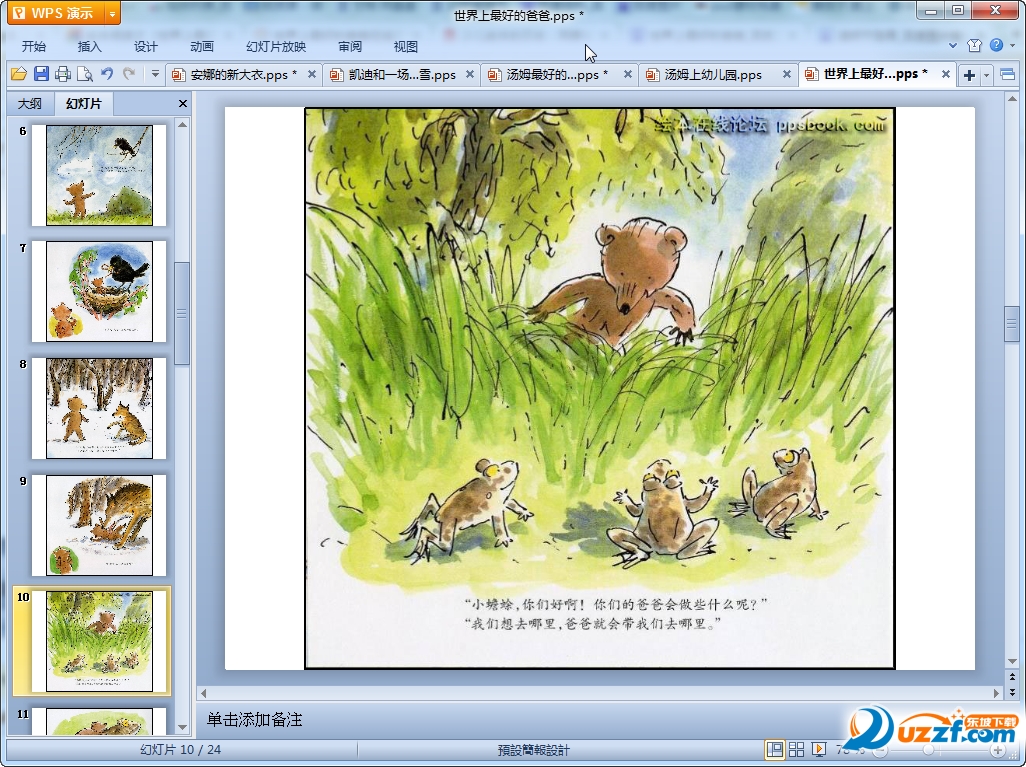Open Print Preview icon
This screenshot has height=767, width=1026.
pyautogui.click(x=84, y=74)
